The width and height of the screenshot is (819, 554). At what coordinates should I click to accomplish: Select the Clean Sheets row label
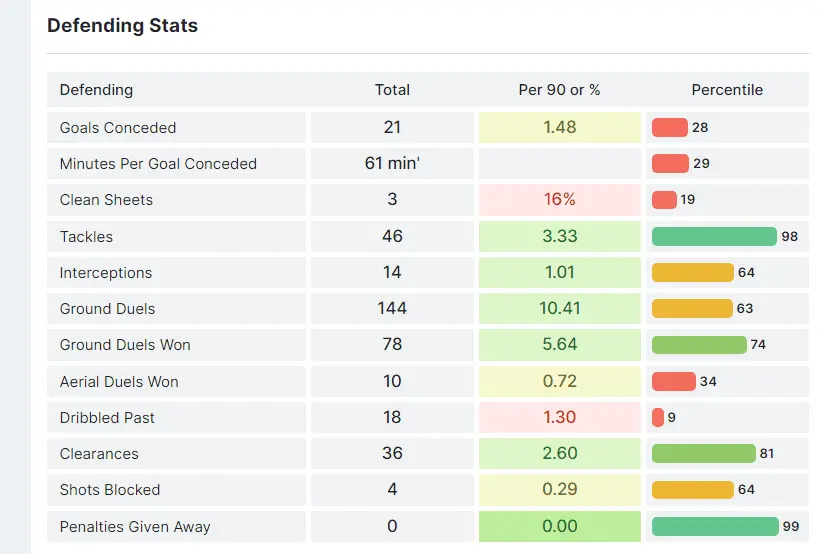click(x=106, y=199)
